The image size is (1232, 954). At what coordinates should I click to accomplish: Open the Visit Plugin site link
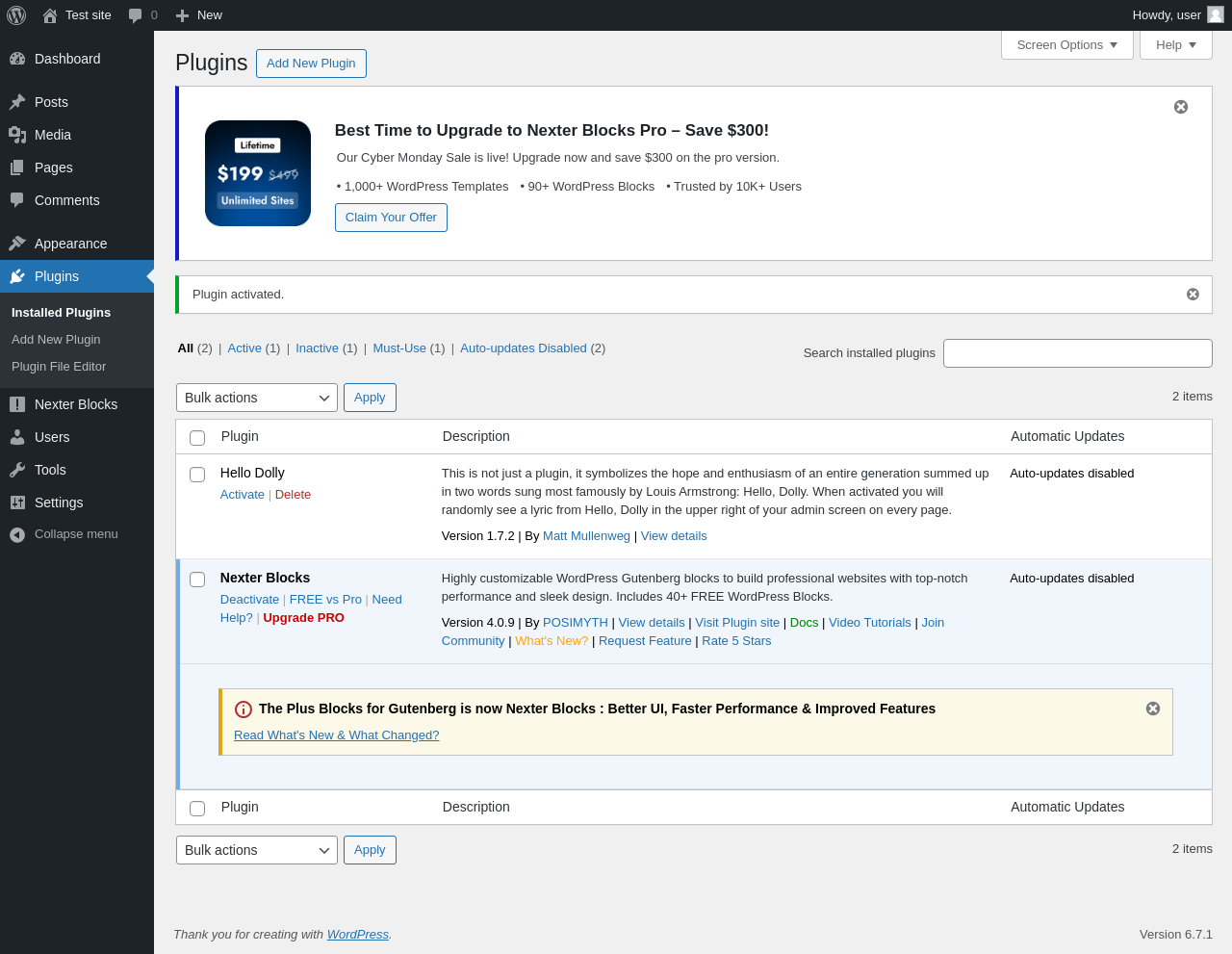(737, 623)
